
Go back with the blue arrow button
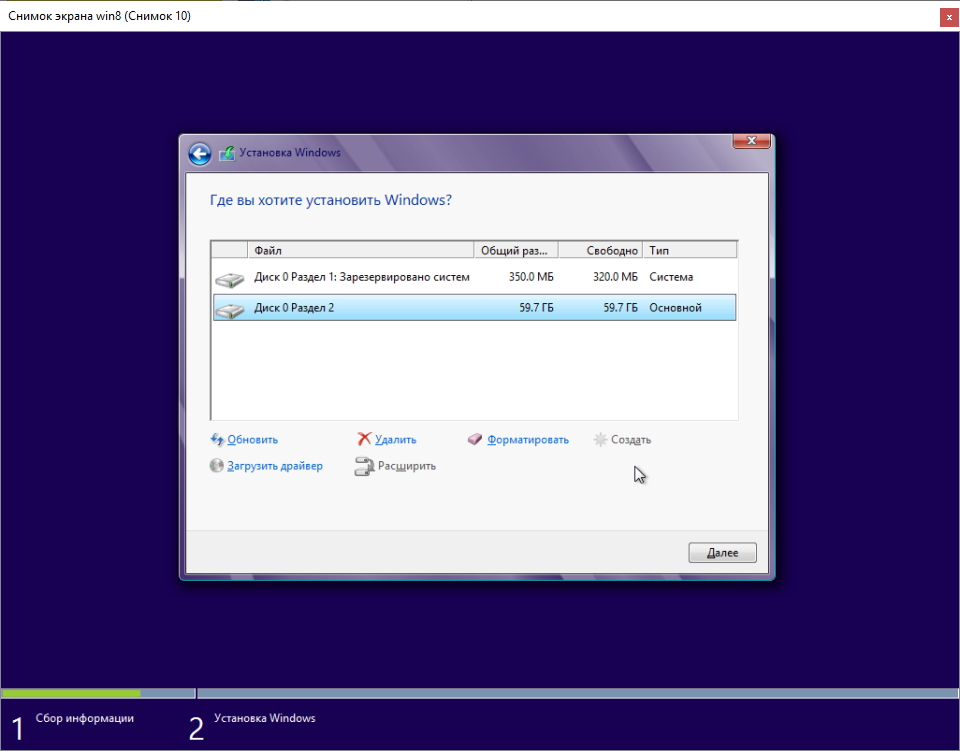tap(200, 154)
